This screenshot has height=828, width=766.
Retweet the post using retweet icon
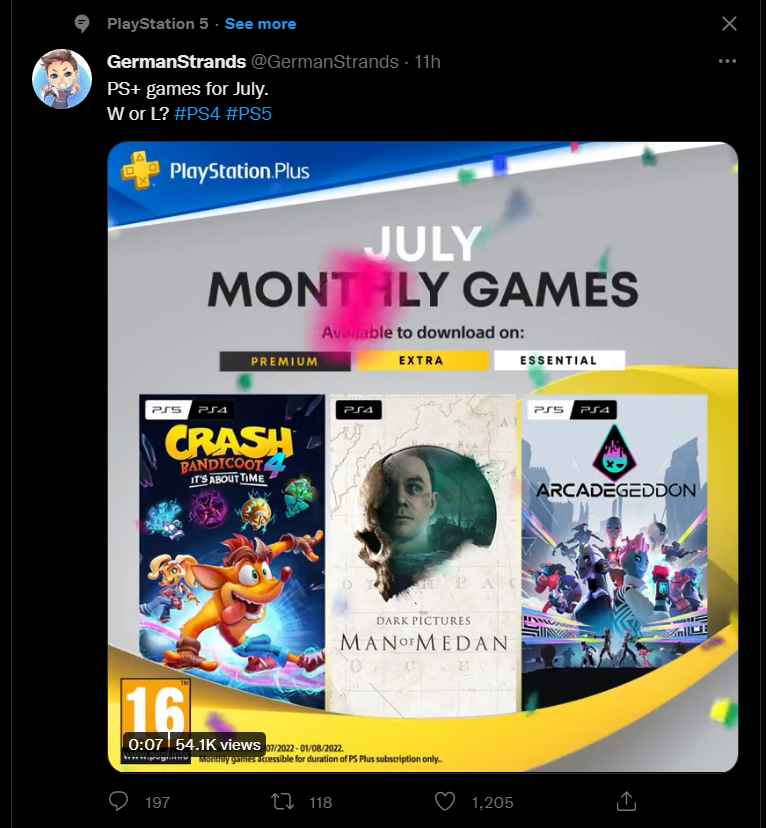[282, 802]
